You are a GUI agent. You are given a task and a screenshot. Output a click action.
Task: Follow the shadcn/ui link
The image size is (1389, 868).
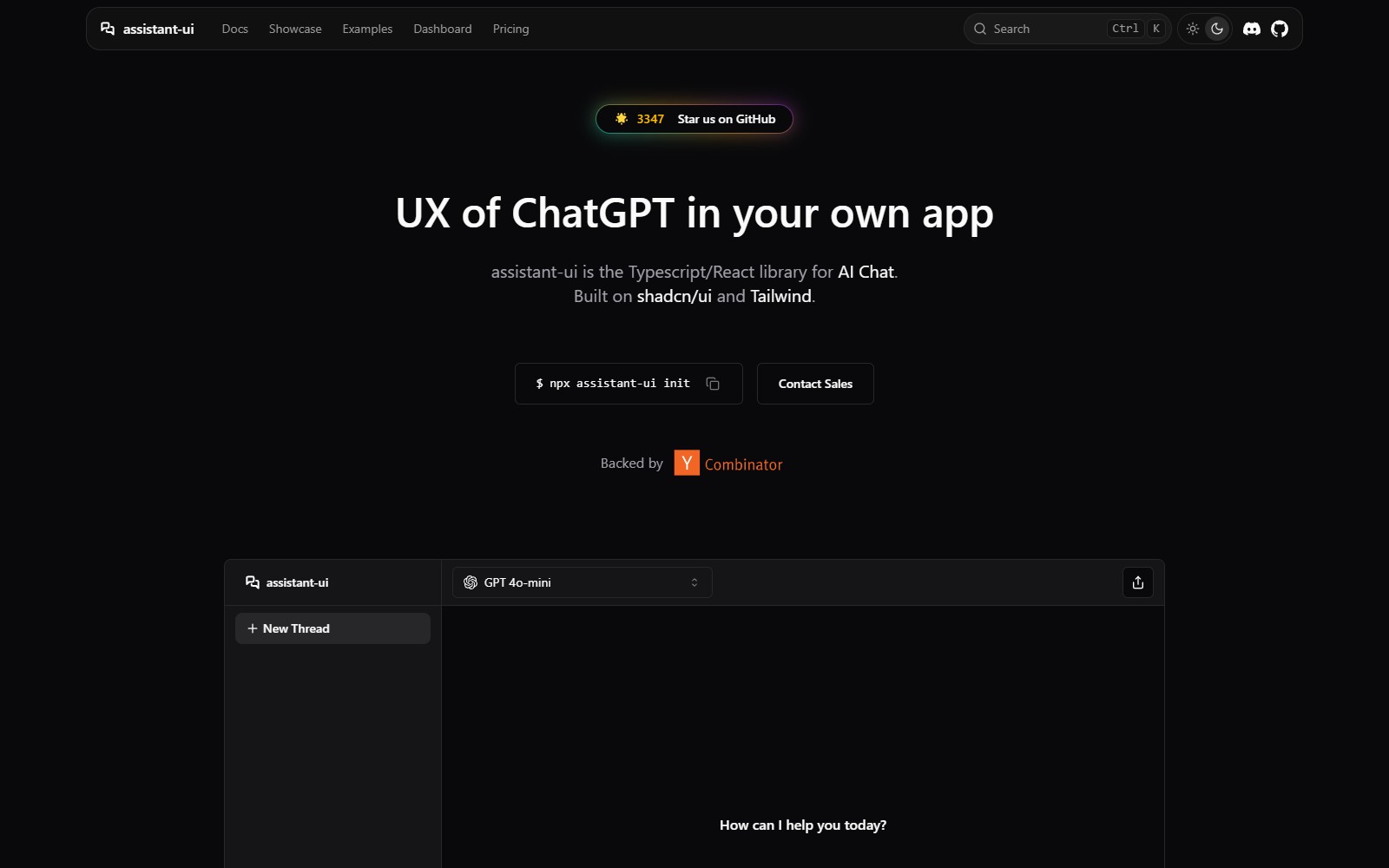tap(675, 296)
